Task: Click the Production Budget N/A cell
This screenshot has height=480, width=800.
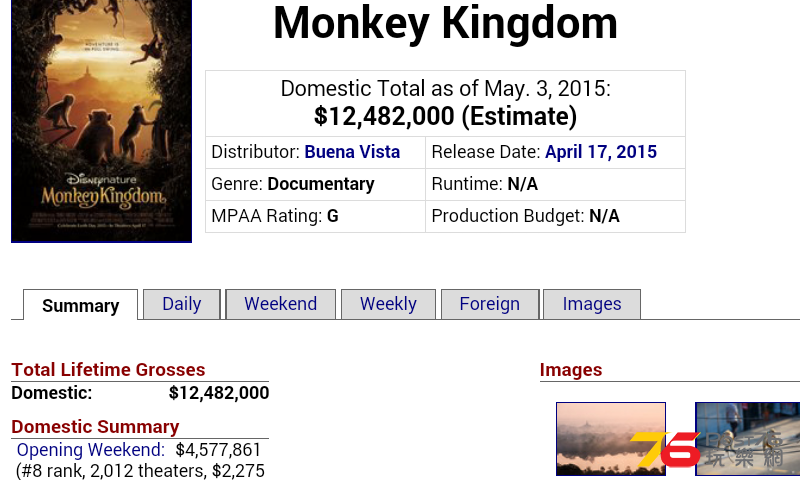Action: click(555, 216)
